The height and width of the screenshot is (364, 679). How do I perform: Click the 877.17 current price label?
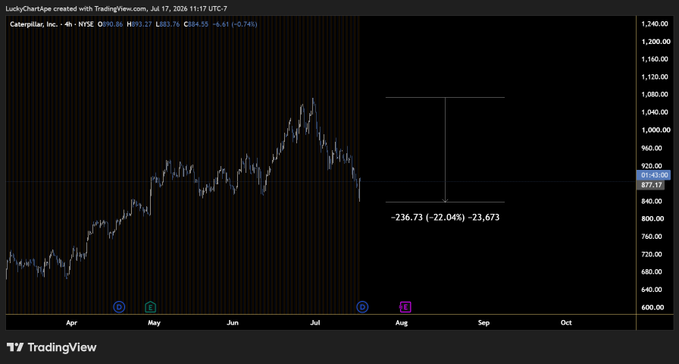point(651,185)
